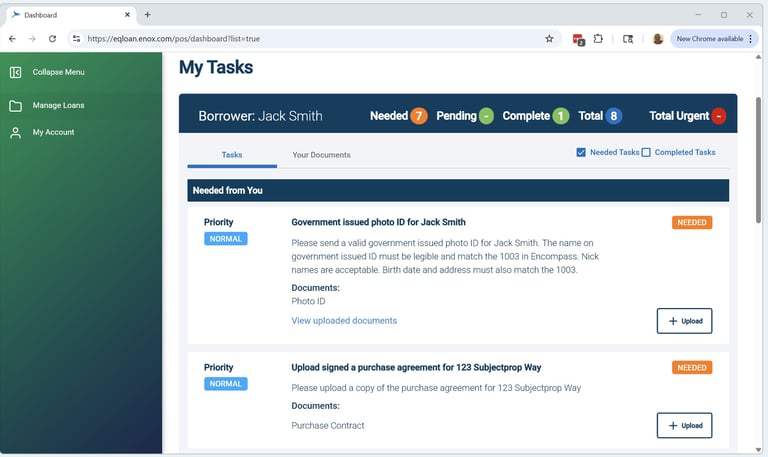Click scrollbar up arrow
This screenshot has width=768, height=457.
pyautogui.click(x=758, y=57)
